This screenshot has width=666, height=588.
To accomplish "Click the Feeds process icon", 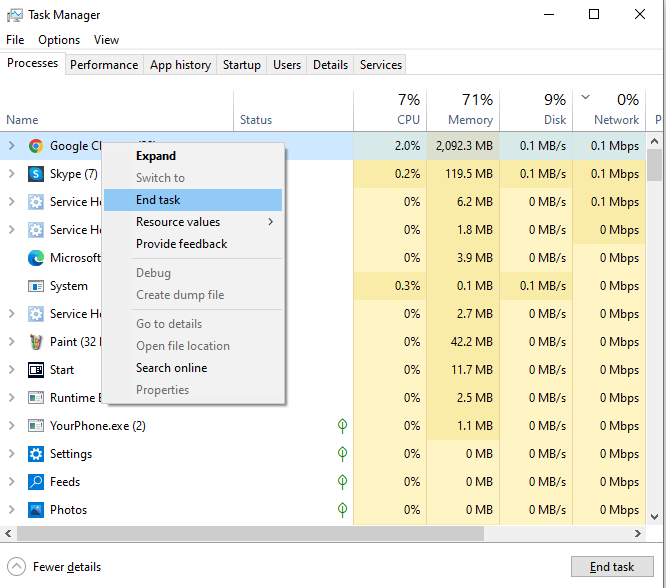I will pos(36,482).
